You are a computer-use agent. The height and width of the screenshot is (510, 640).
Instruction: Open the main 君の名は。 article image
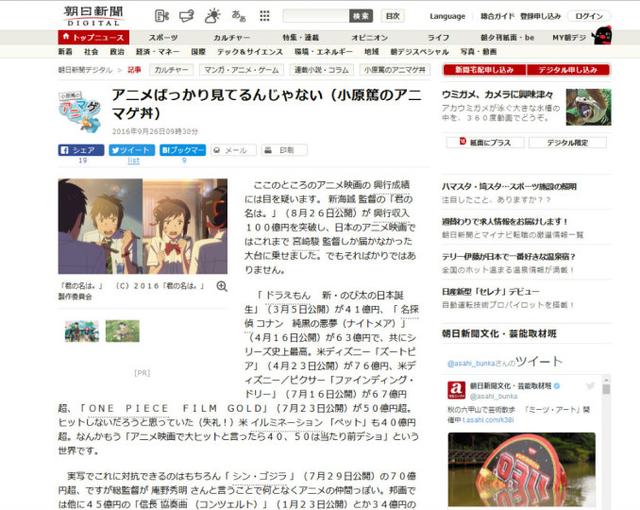pos(143,226)
